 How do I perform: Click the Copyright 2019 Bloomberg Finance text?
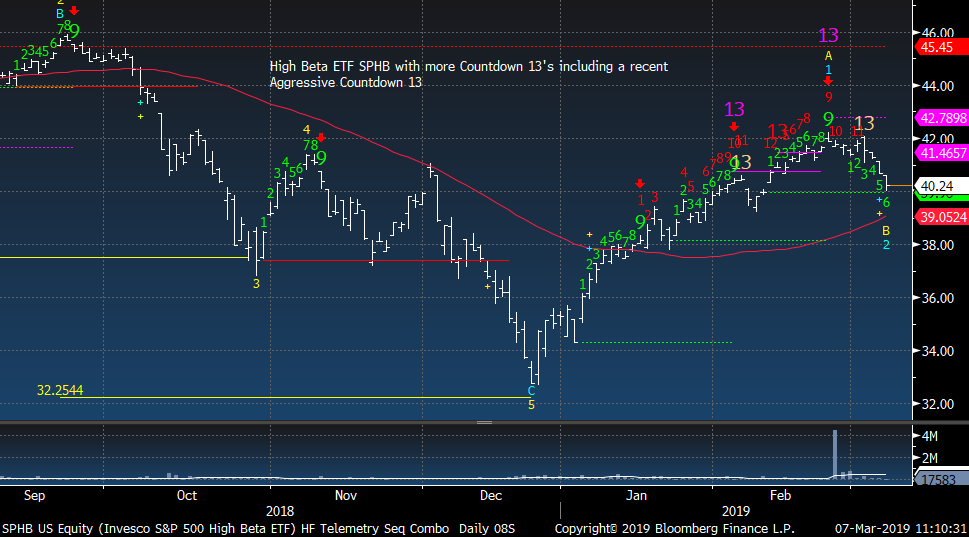coord(675,528)
